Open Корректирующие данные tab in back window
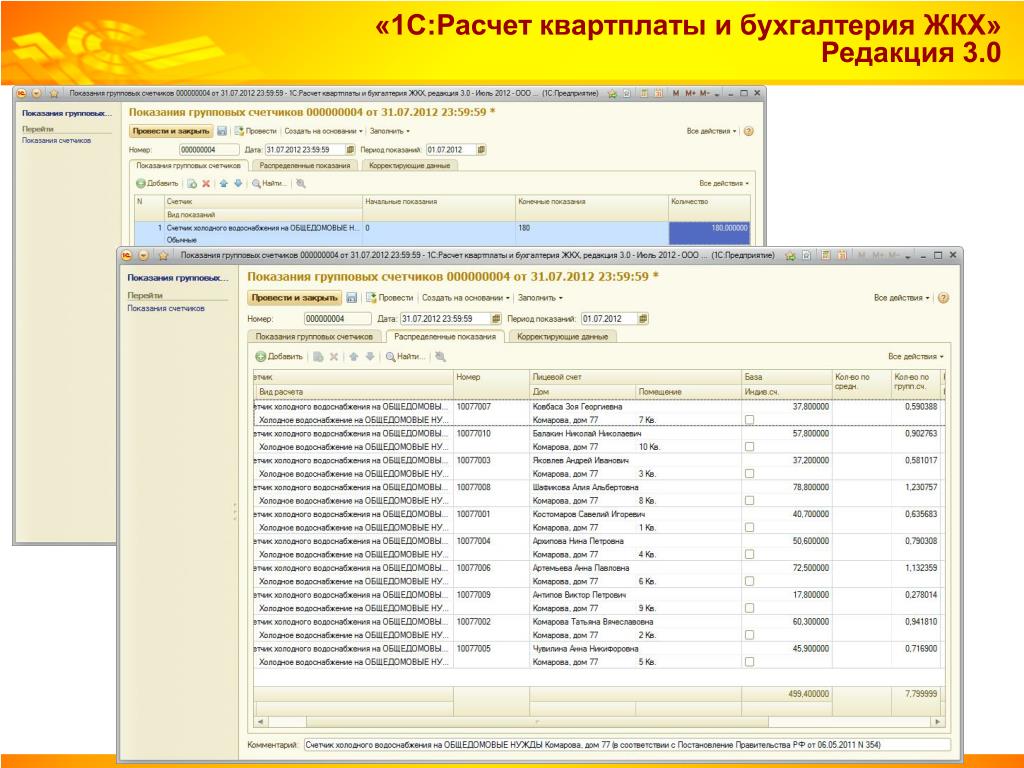1024x768 pixels. pos(409,166)
